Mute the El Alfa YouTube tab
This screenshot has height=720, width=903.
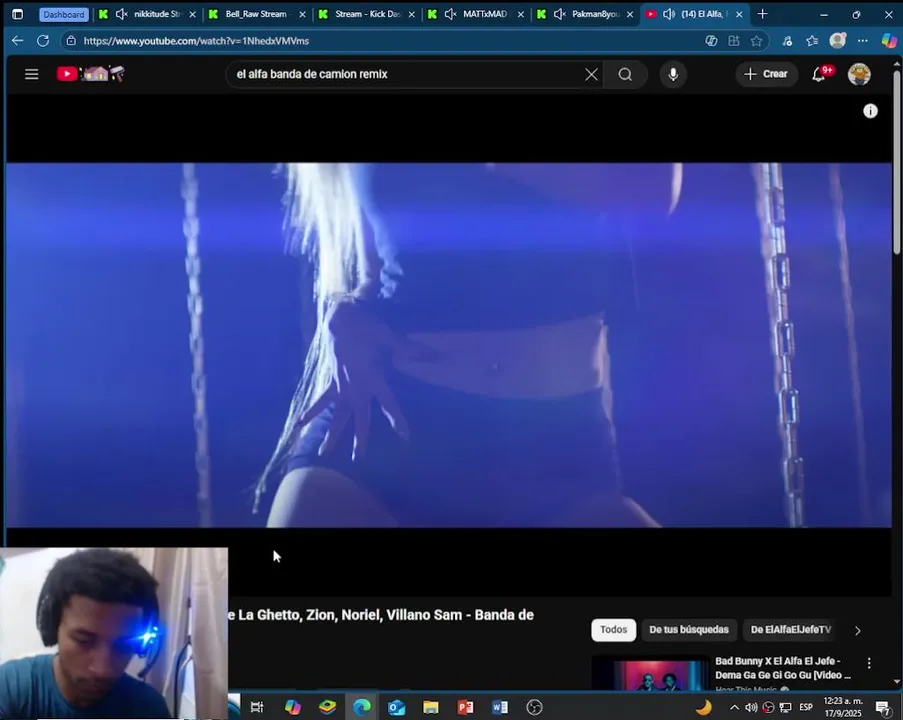(x=669, y=14)
